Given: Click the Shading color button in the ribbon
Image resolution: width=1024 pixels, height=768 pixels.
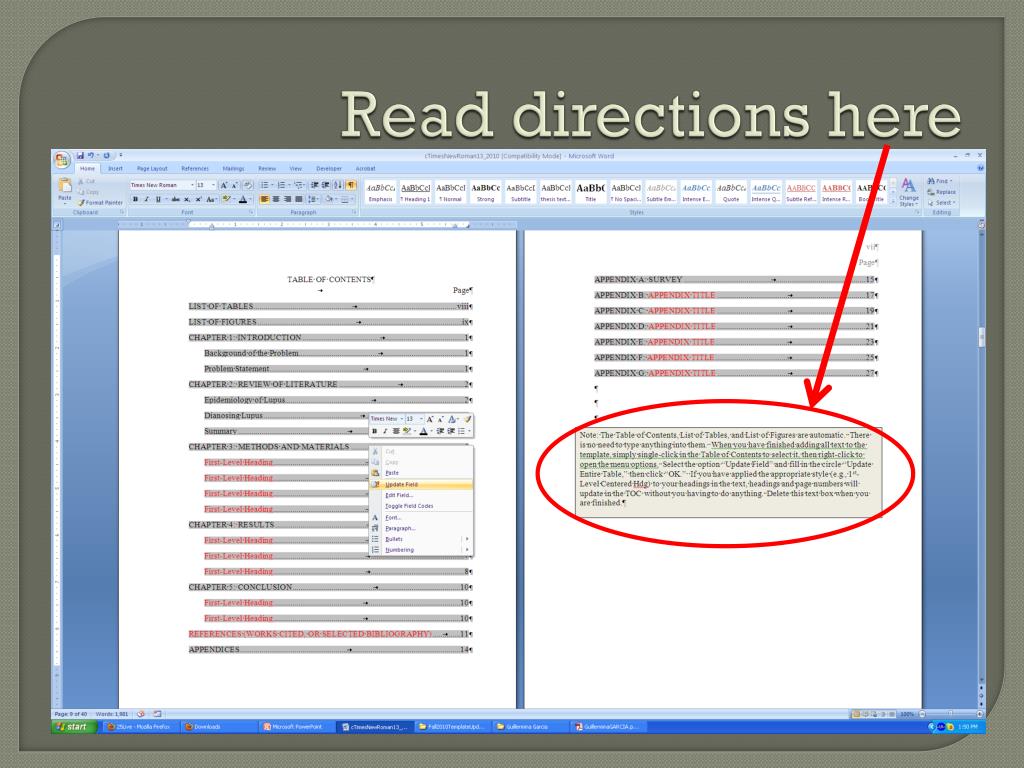Looking at the screenshot, I should point(330,199).
